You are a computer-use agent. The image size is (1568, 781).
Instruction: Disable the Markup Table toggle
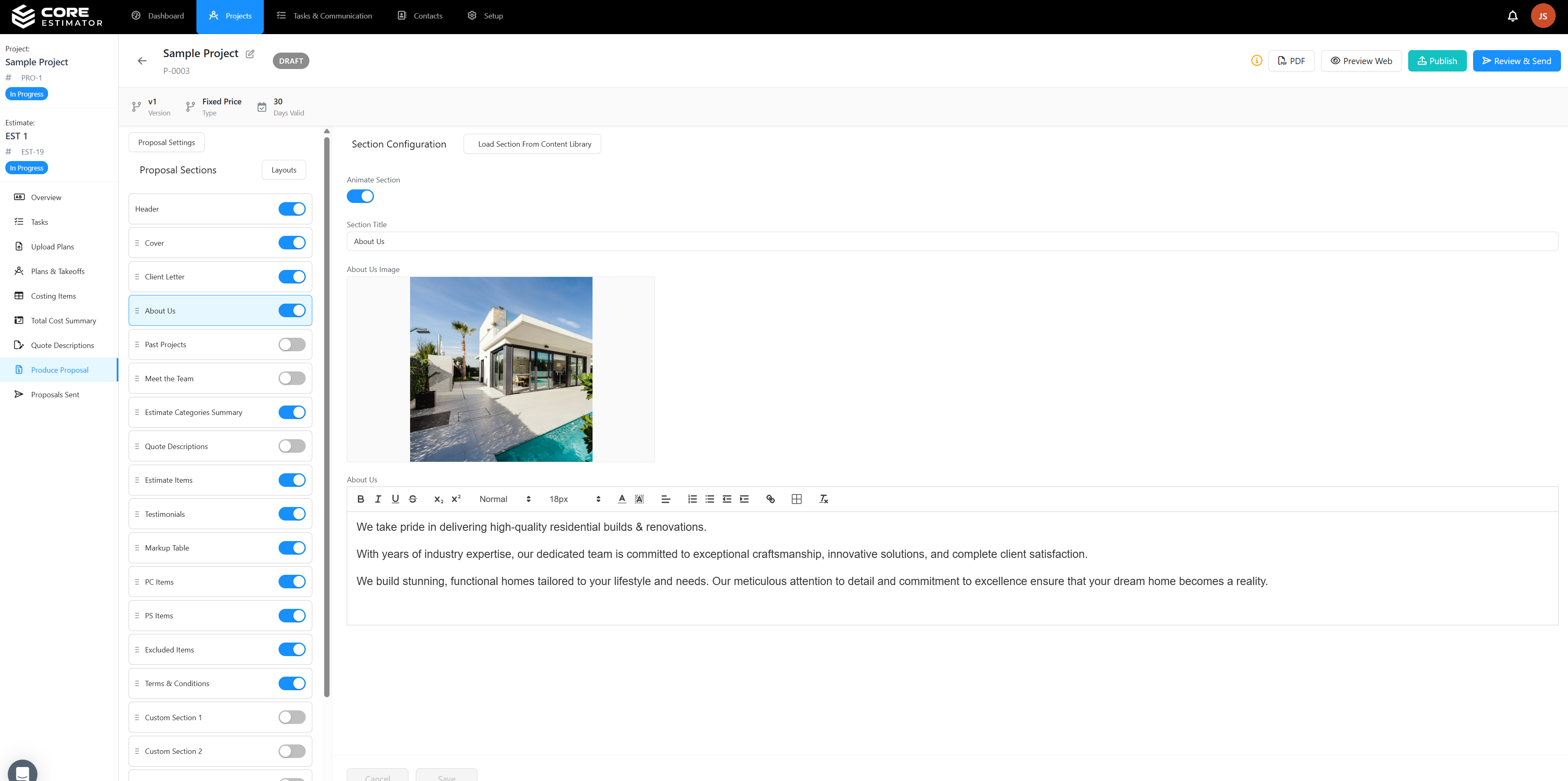pos(292,548)
